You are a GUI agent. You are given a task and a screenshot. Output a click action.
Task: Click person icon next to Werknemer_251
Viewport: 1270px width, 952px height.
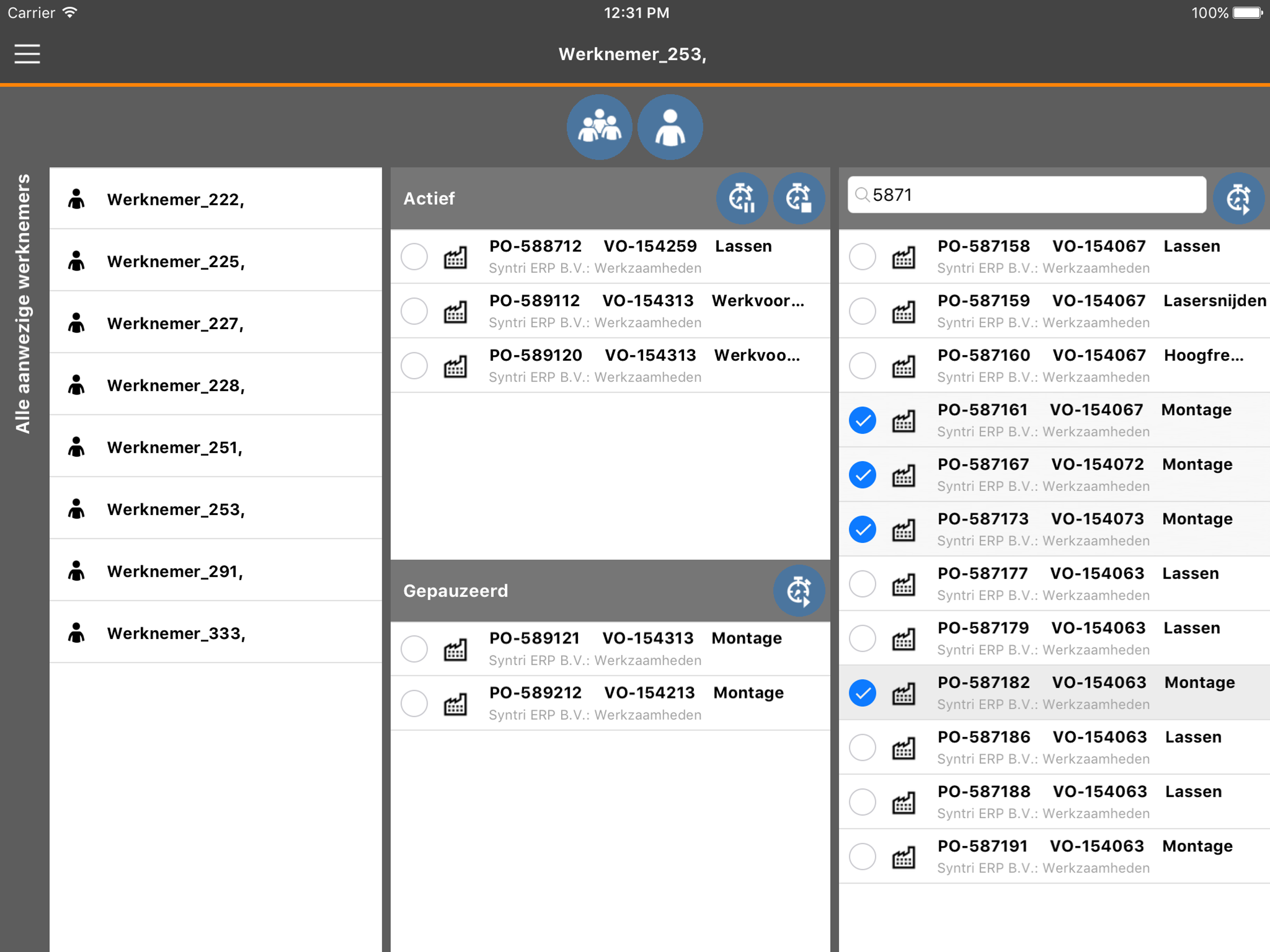(76, 447)
